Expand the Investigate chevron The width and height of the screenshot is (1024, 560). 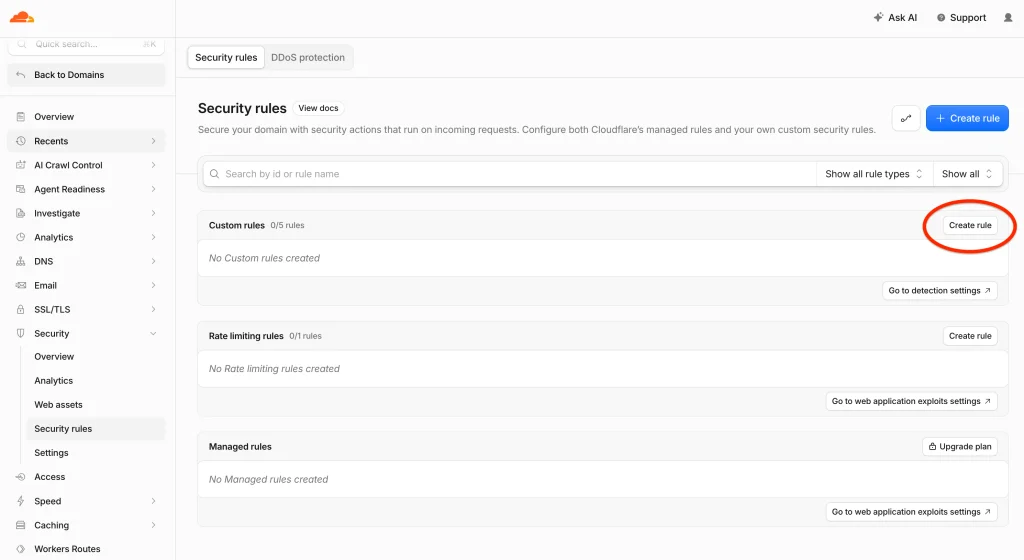(x=153, y=213)
